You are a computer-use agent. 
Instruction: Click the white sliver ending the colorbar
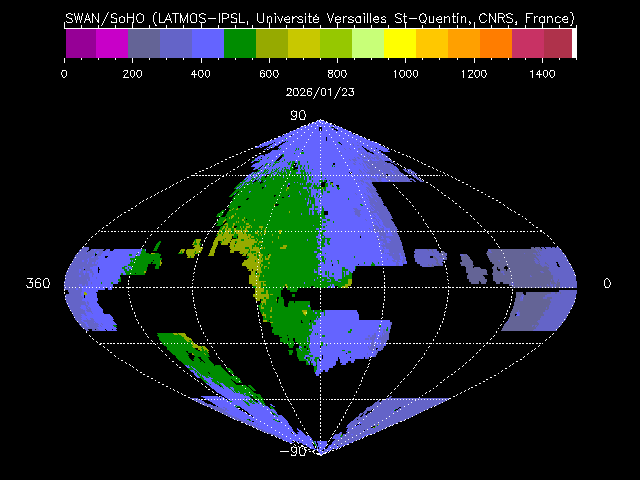tap(574, 43)
